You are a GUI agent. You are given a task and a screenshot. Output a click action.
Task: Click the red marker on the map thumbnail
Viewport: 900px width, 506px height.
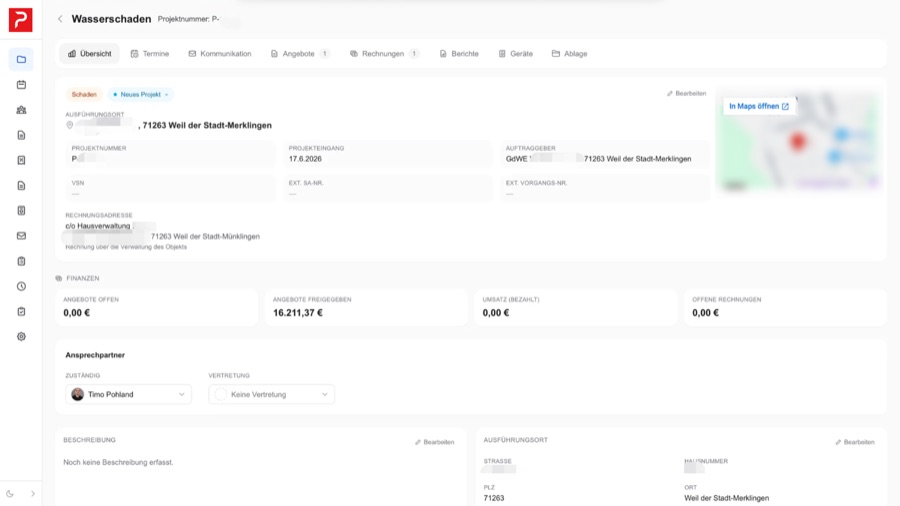(x=797, y=141)
